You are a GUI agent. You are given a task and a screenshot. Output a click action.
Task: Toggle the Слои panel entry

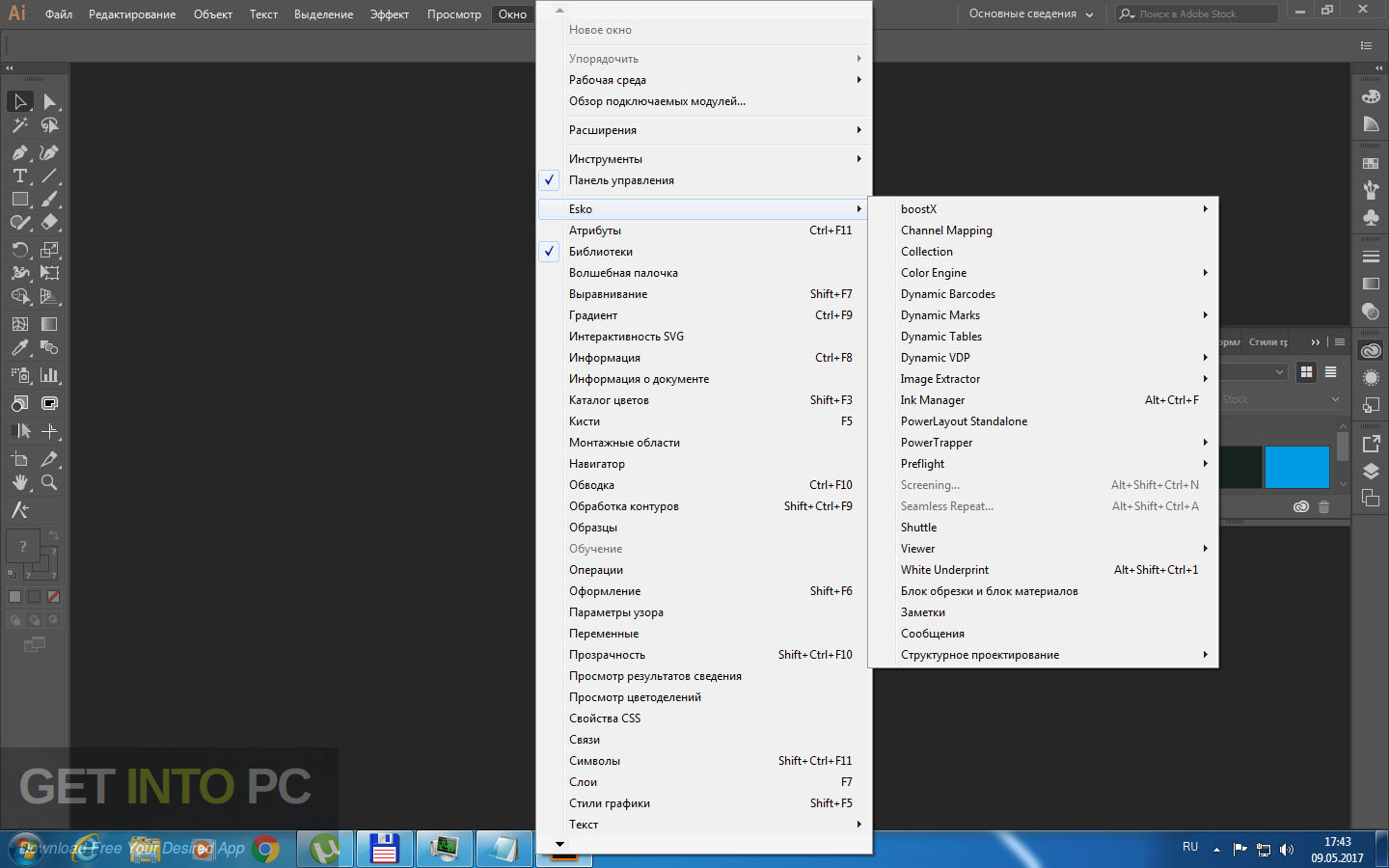(x=584, y=782)
